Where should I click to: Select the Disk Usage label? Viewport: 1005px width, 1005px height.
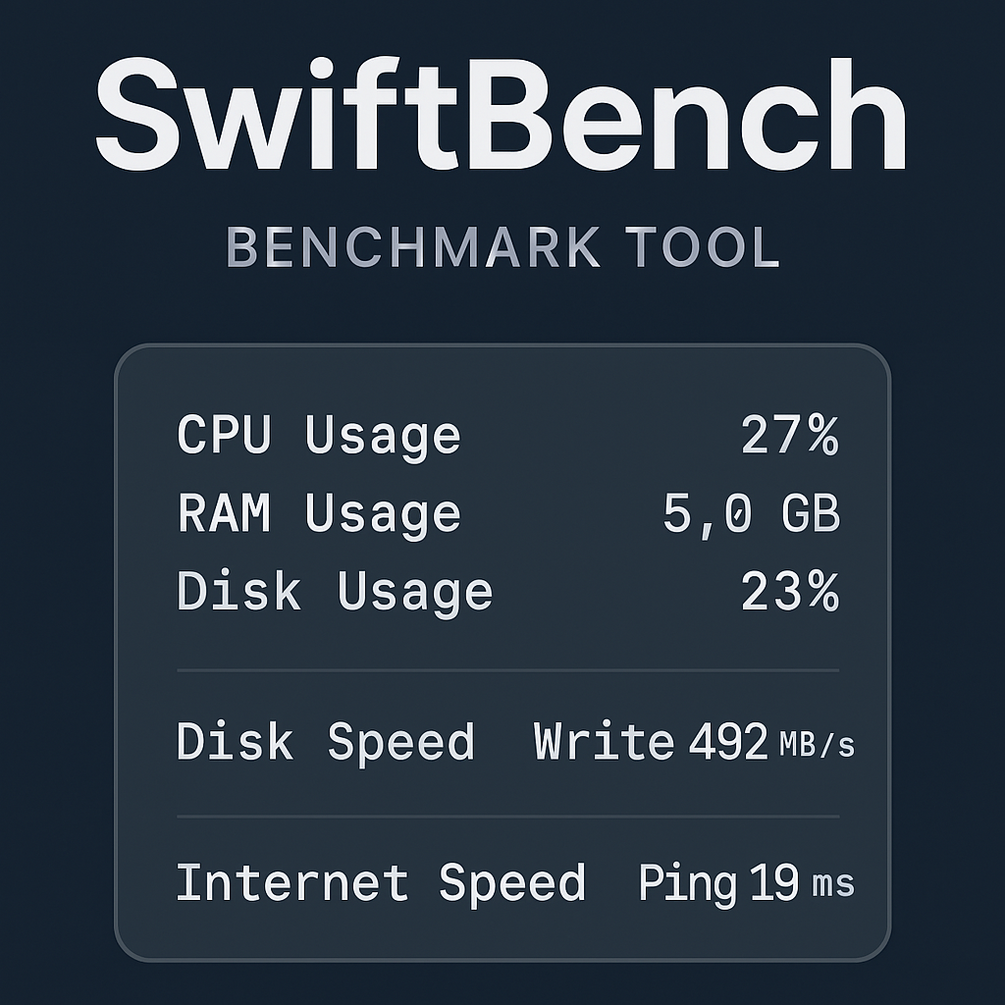pyautogui.click(x=335, y=592)
